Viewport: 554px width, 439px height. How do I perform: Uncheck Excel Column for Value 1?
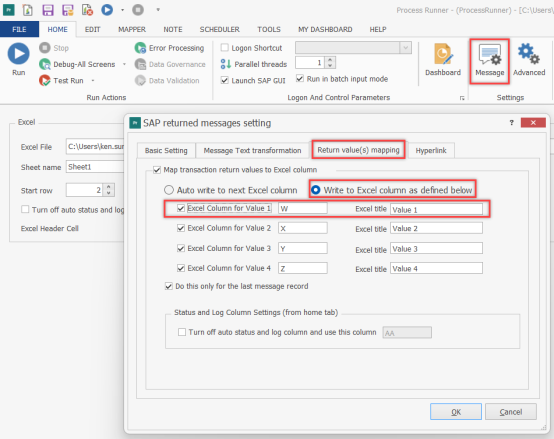tap(181, 208)
